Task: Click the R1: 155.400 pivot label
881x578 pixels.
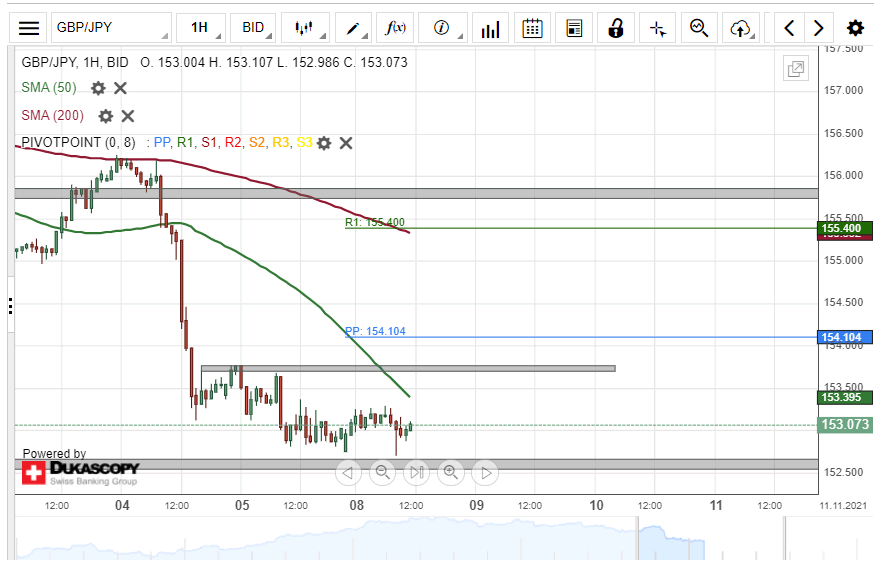Action: [375, 222]
